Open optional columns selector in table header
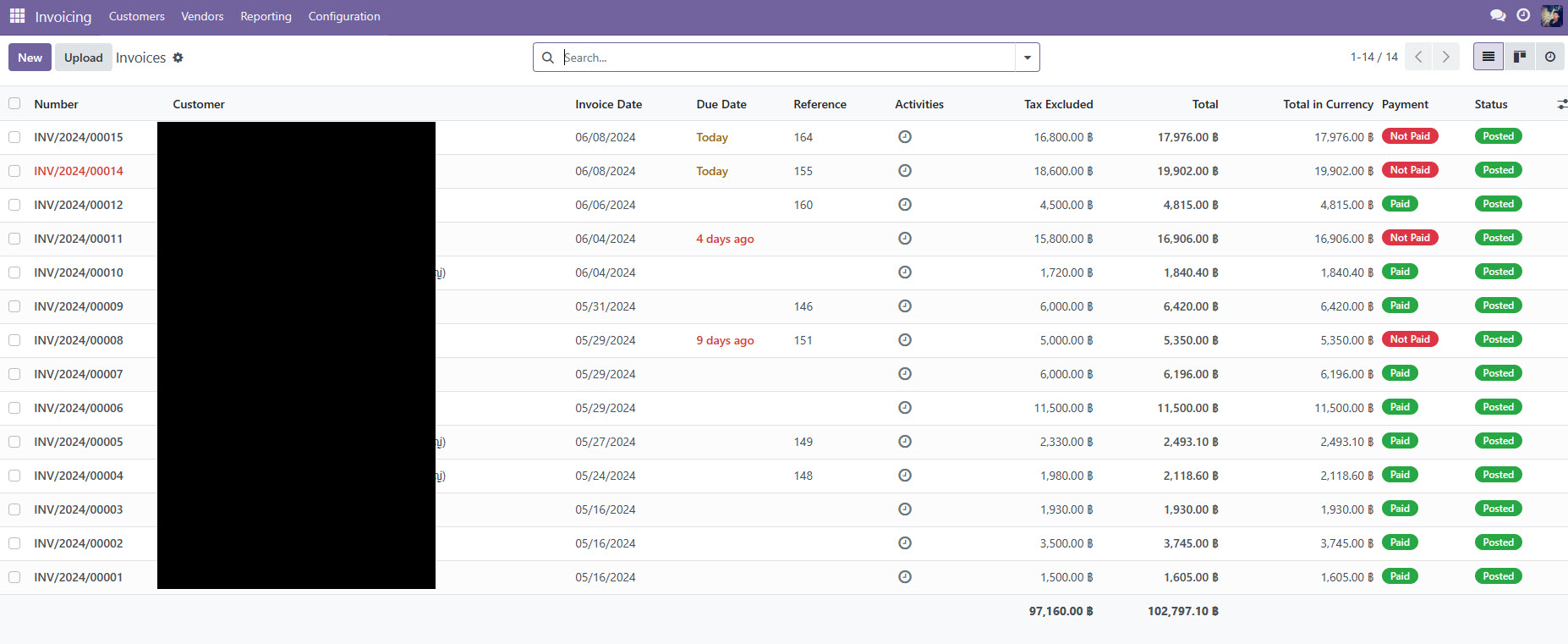Viewport: 1568px width, 644px height. click(x=1561, y=104)
